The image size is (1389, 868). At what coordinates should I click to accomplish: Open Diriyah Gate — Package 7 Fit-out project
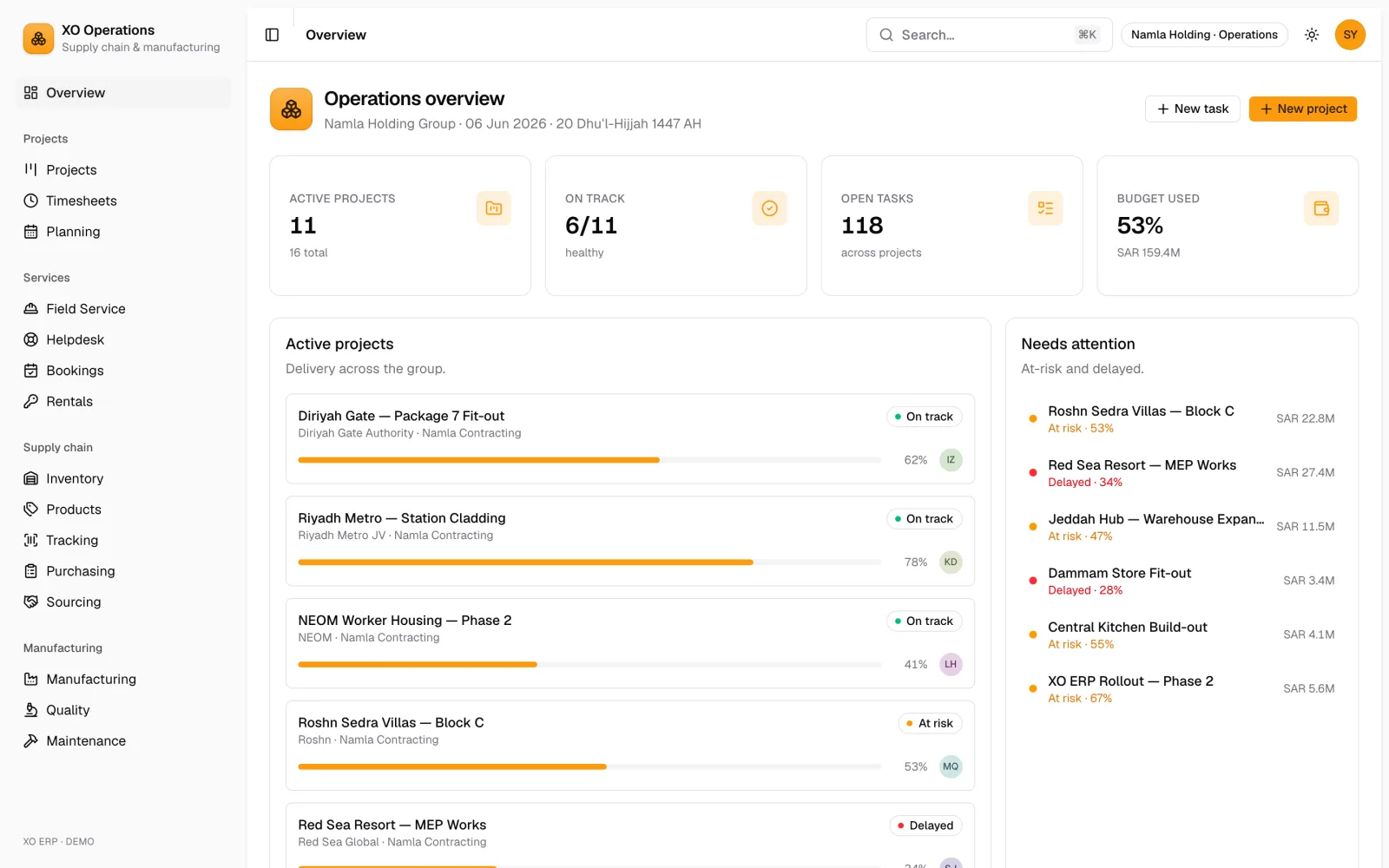point(629,438)
